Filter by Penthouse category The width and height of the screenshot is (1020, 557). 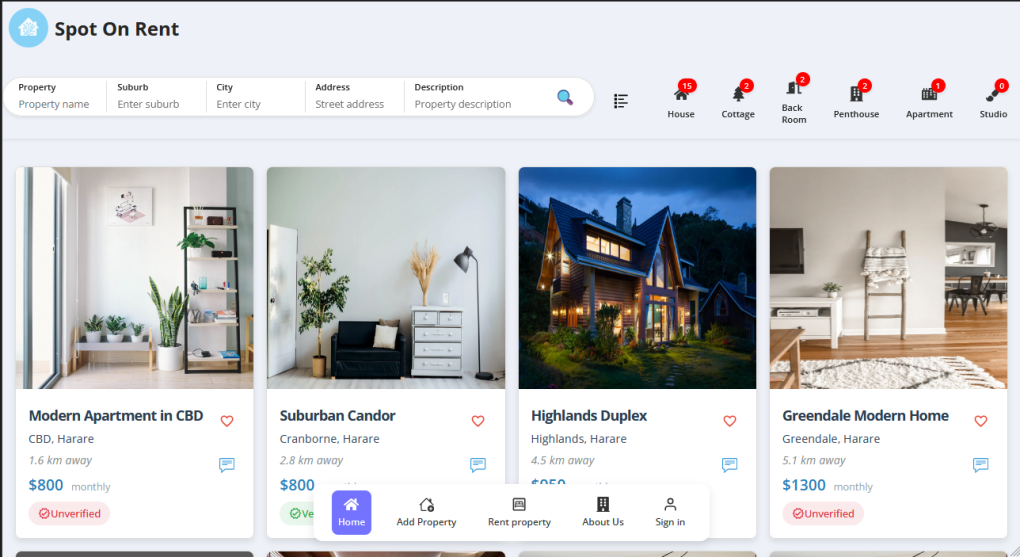point(856,100)
